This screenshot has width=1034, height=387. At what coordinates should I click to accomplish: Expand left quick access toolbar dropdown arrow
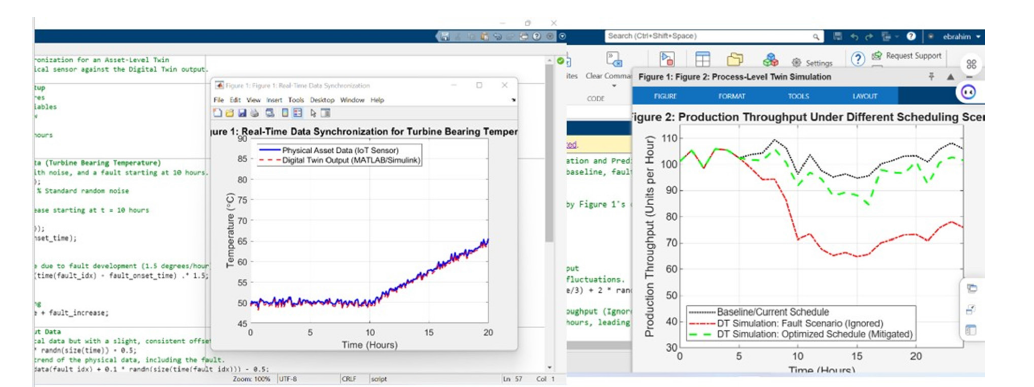563,36
